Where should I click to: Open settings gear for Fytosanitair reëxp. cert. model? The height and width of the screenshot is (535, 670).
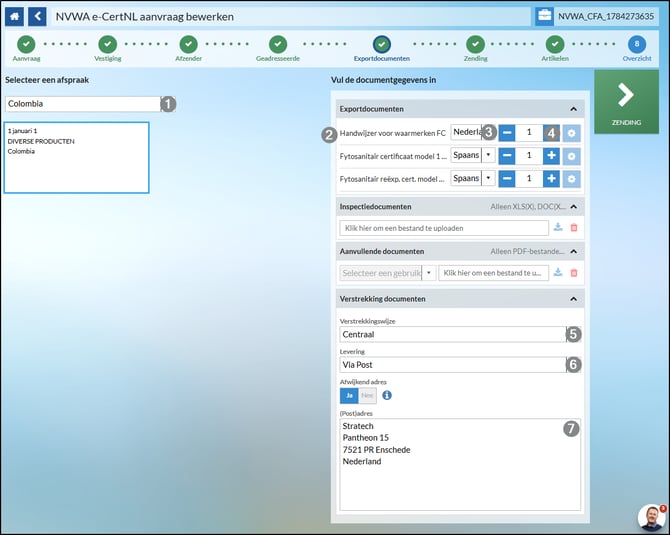pos(571,179)
